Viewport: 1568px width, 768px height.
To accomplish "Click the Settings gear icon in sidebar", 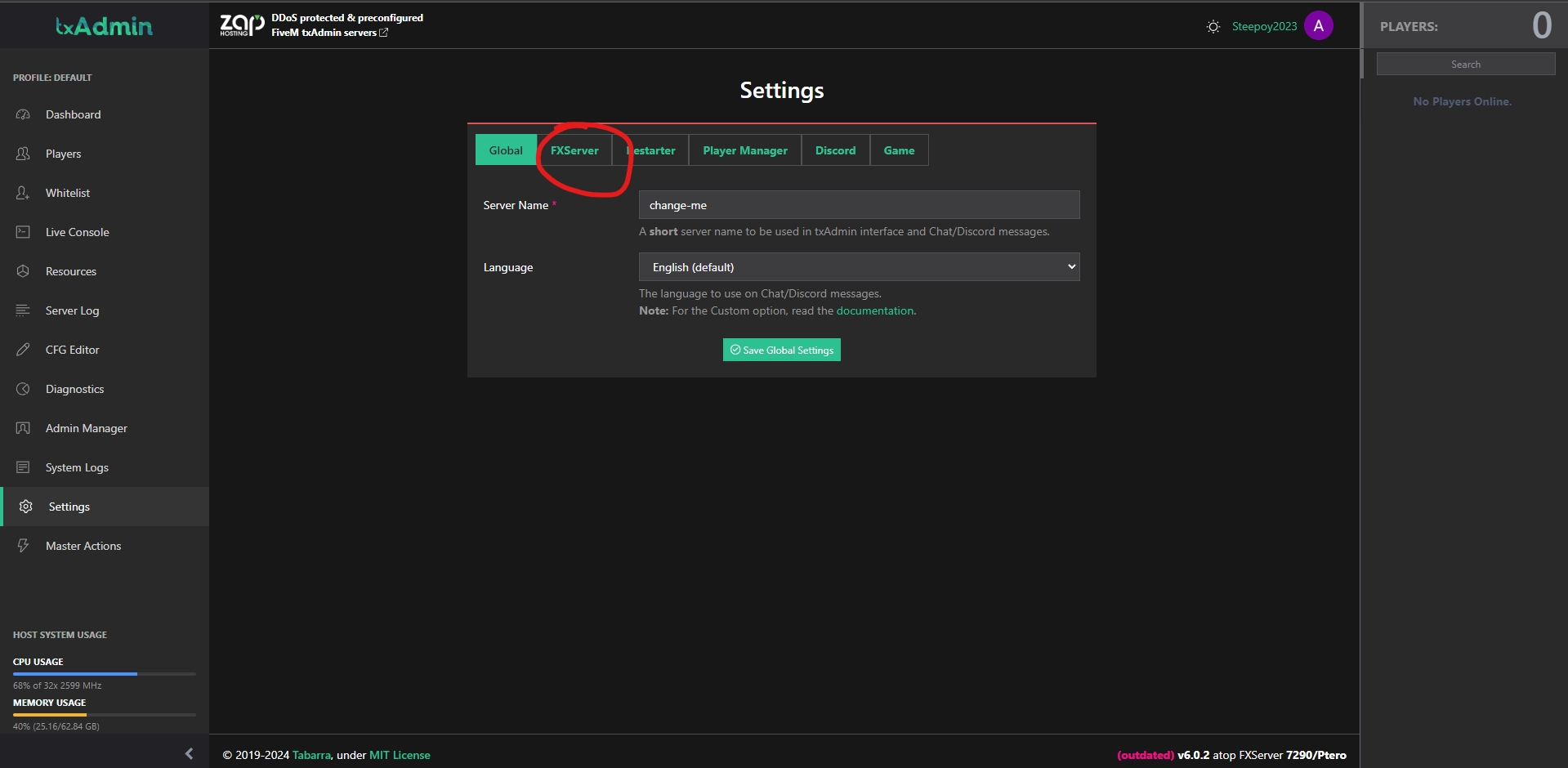I will [25, 507].
